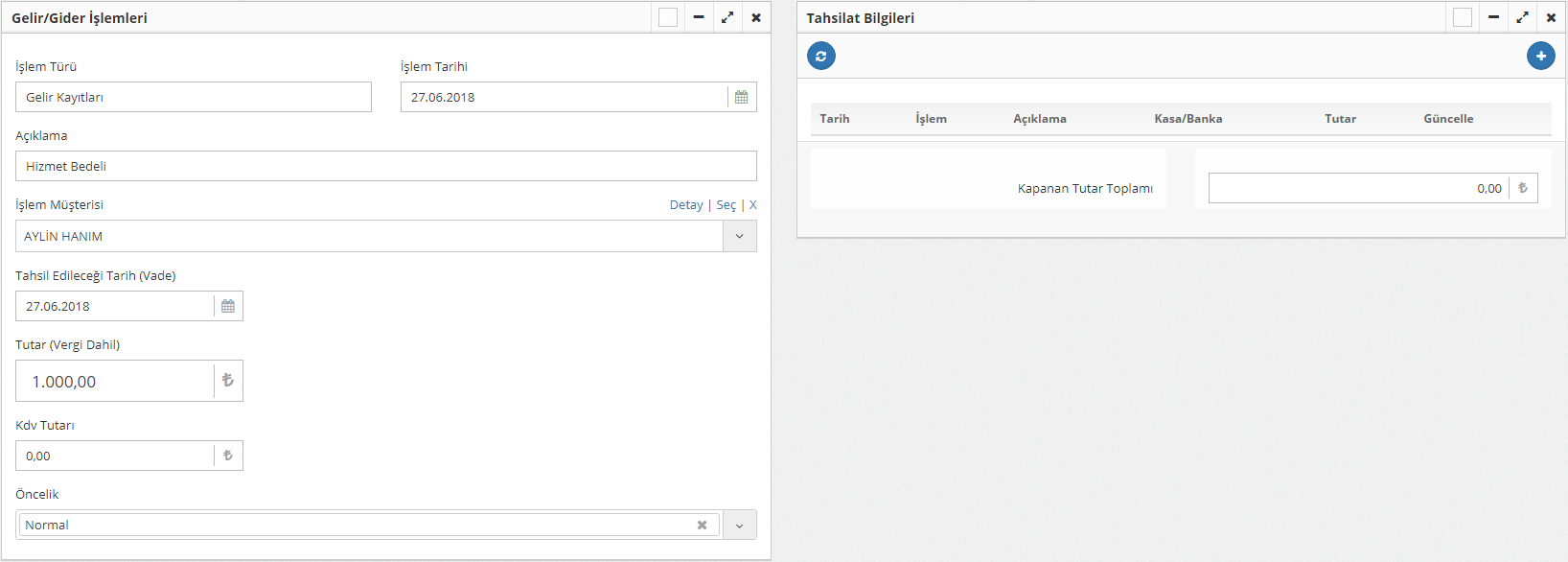Add a new tahsilat with plus icon
This screenshot has width=1568, height=562.
[1540, 56]
